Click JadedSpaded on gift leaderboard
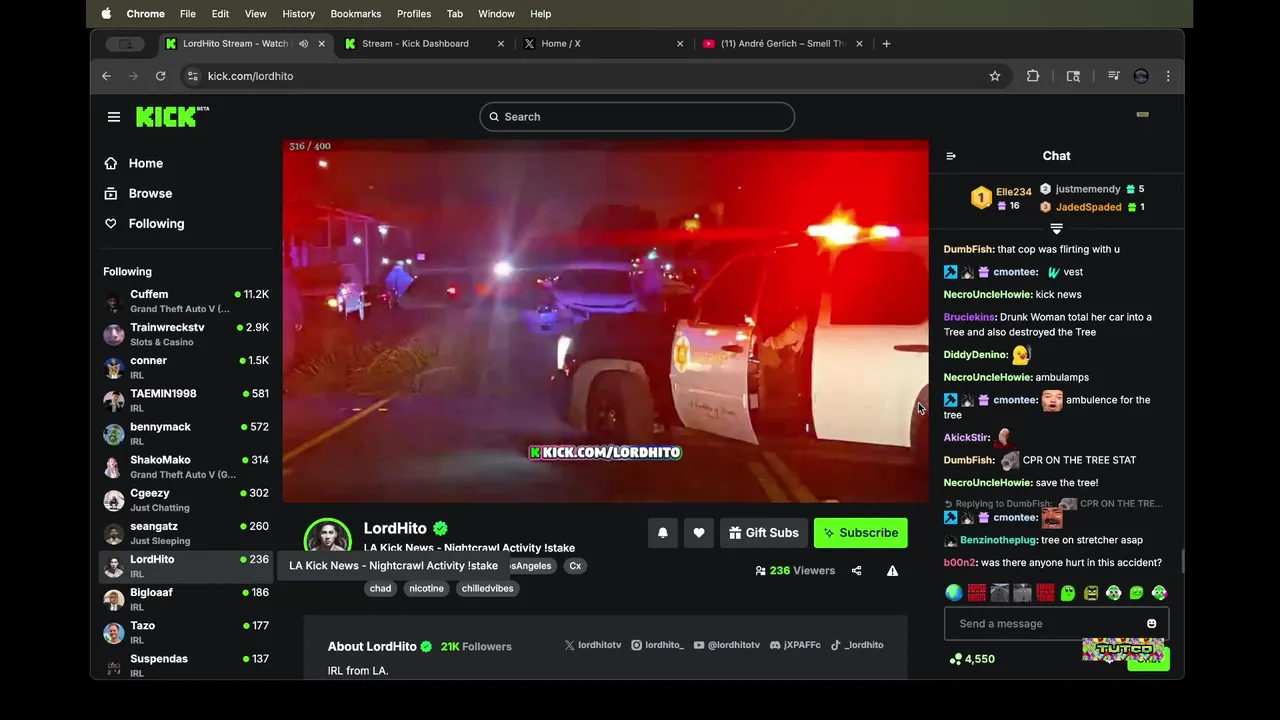Image resolution: width=1280 pixels, height=720 pixels. 1088,207
